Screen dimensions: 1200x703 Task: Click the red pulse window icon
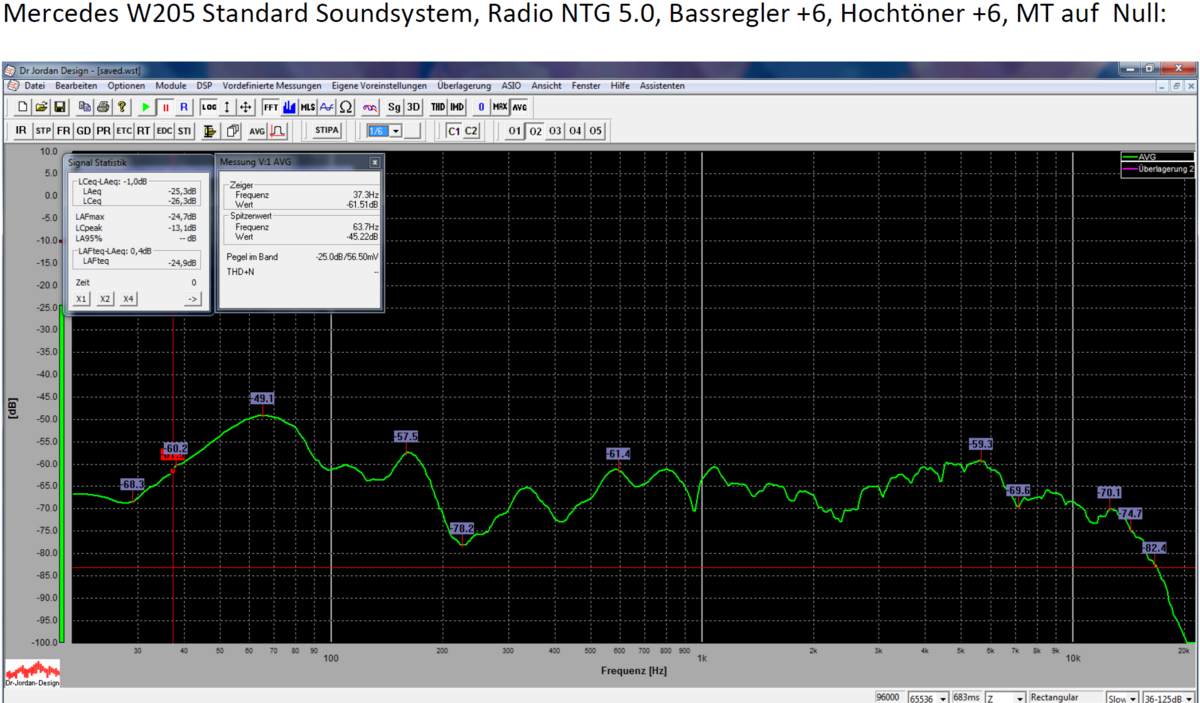click(278, 131)
